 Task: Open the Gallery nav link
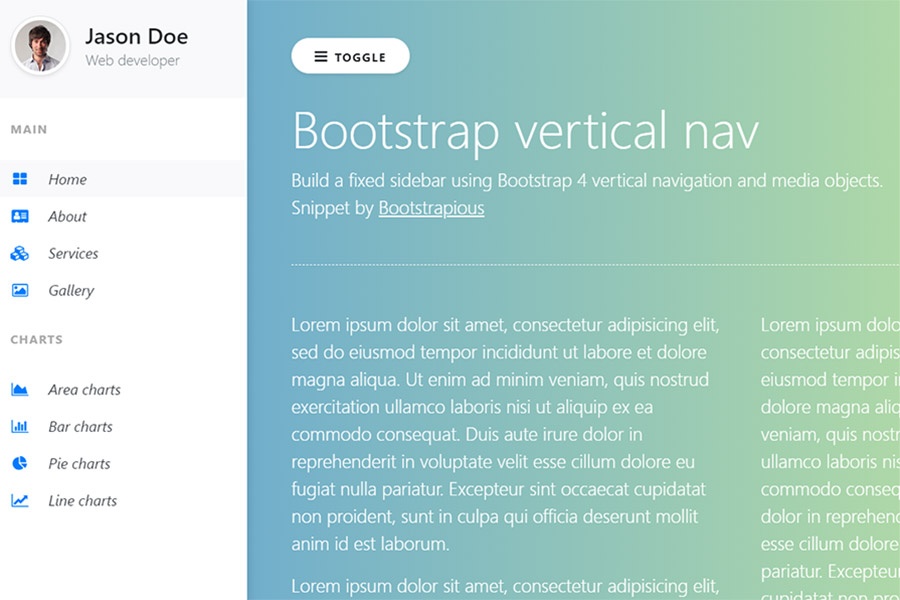pos(123,291)
